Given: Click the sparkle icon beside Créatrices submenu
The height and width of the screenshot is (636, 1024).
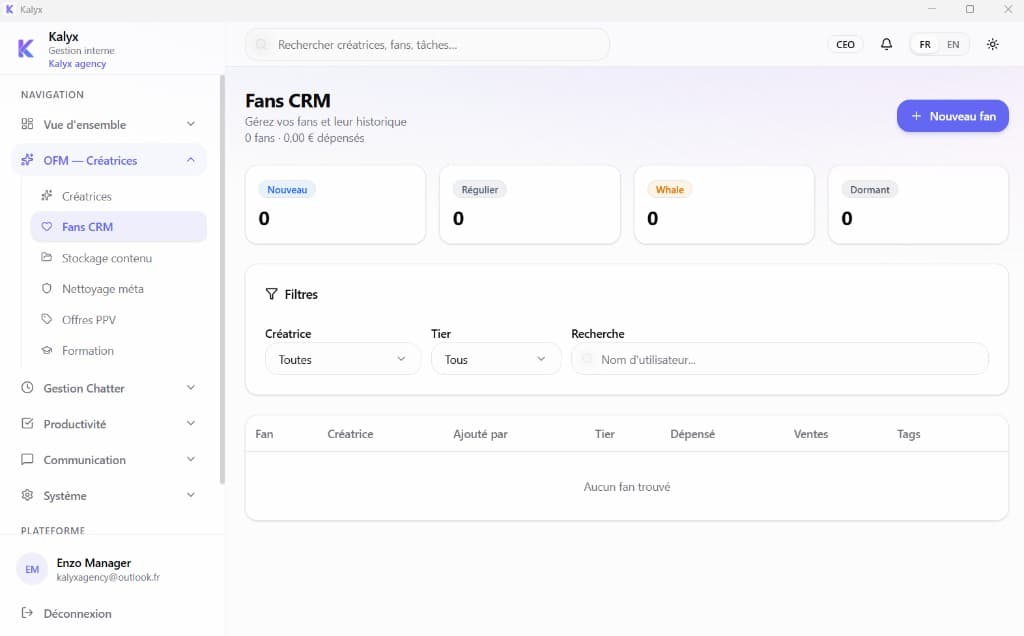Looking at the screenshot, I should (46, 195).
